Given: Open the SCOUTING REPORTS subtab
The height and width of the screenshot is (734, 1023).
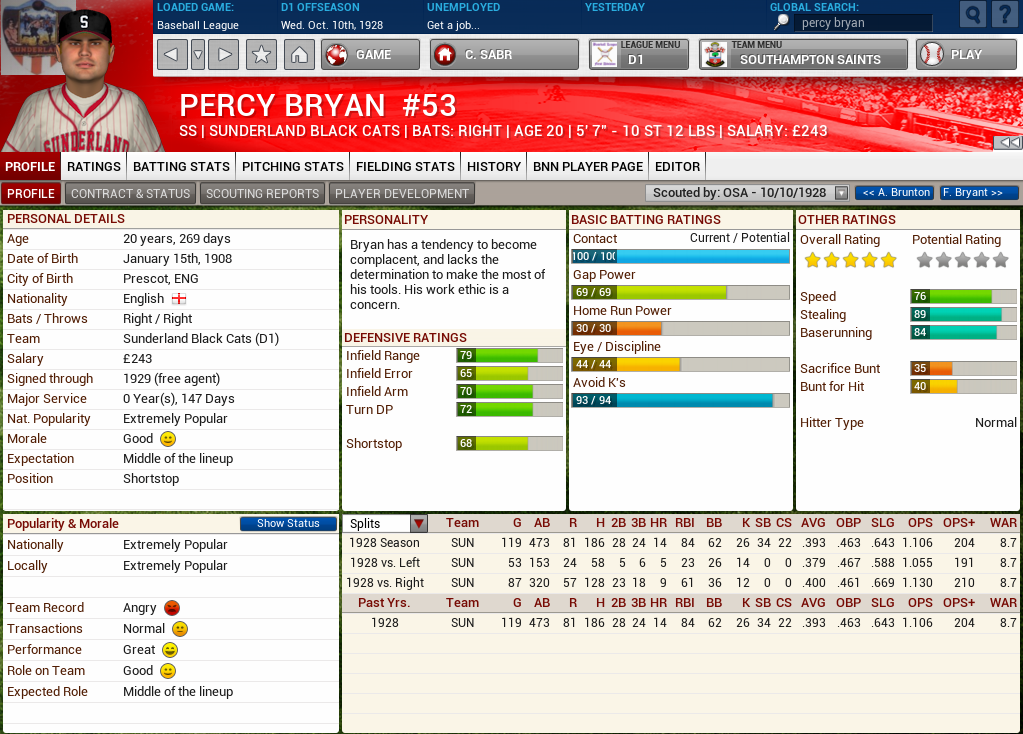Looking at the screenshot, I should coord(262,193).
